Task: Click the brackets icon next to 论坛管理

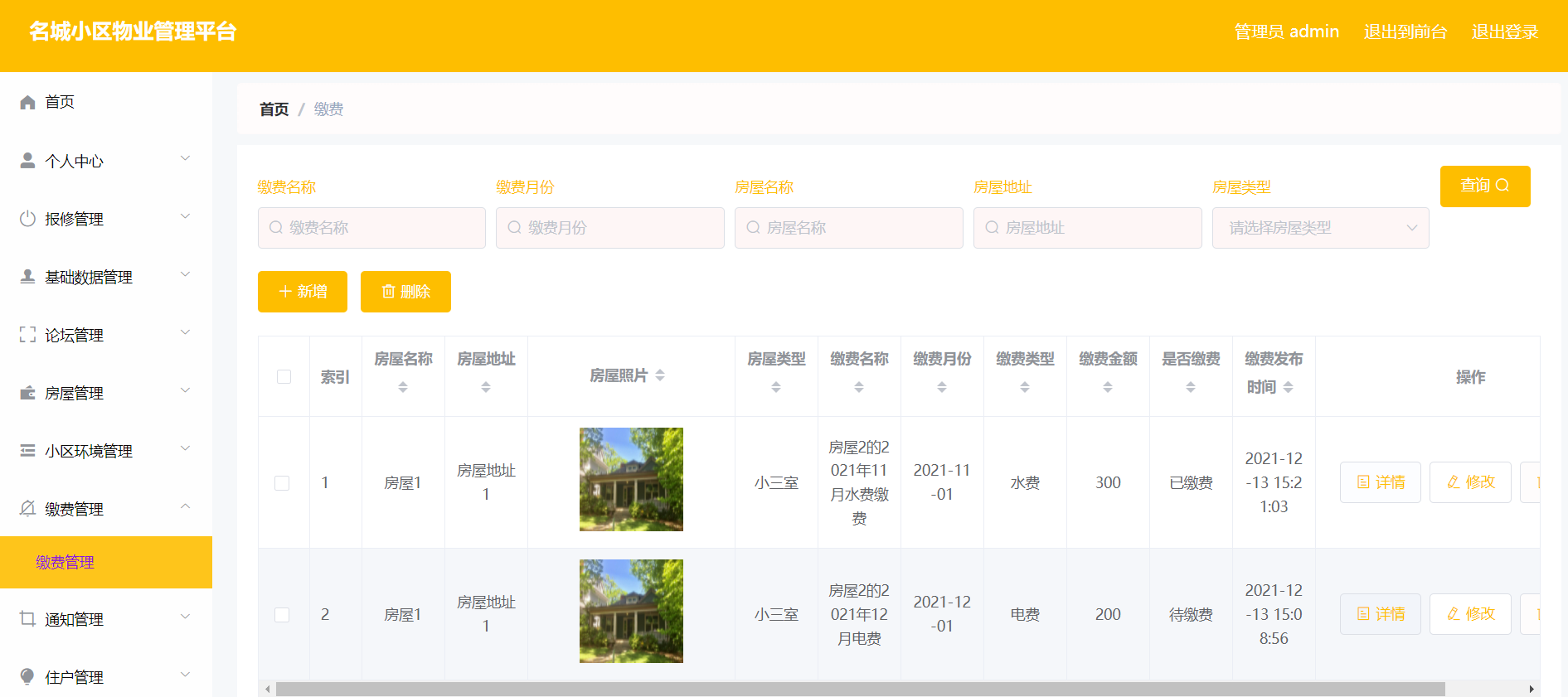Action: [x=27, y=334]
